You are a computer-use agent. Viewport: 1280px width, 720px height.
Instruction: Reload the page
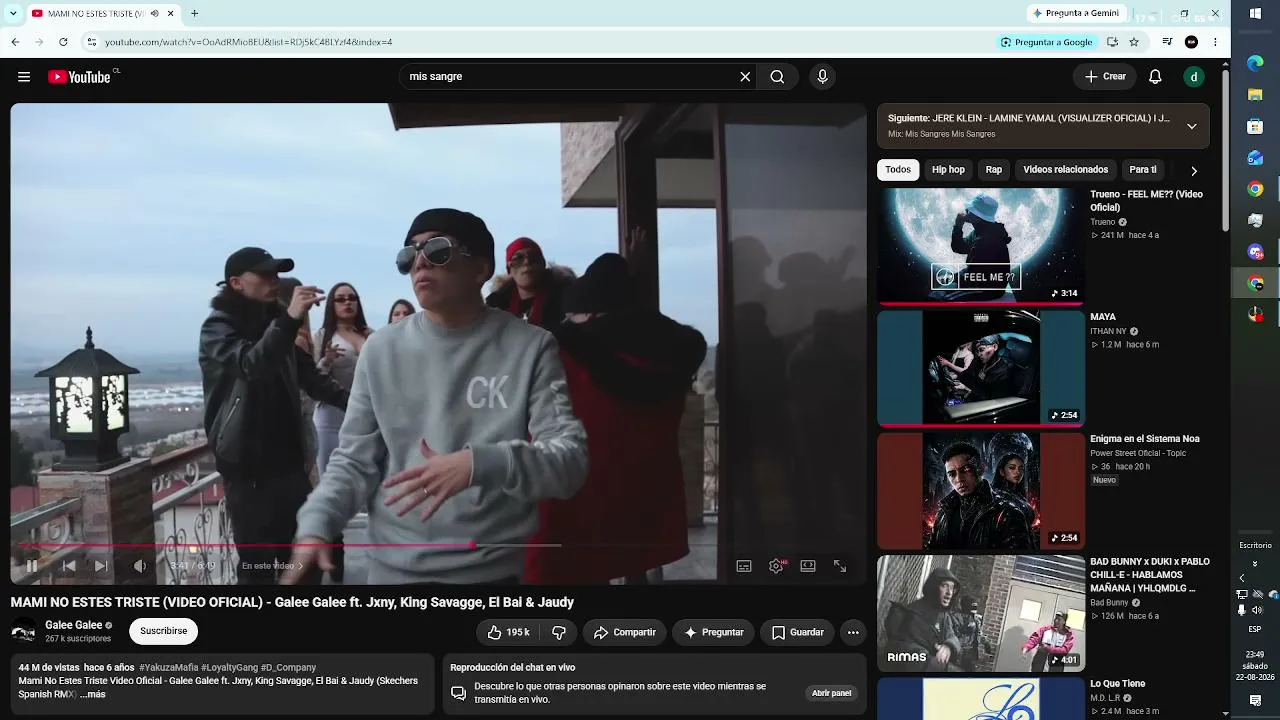tap(63, 42)
